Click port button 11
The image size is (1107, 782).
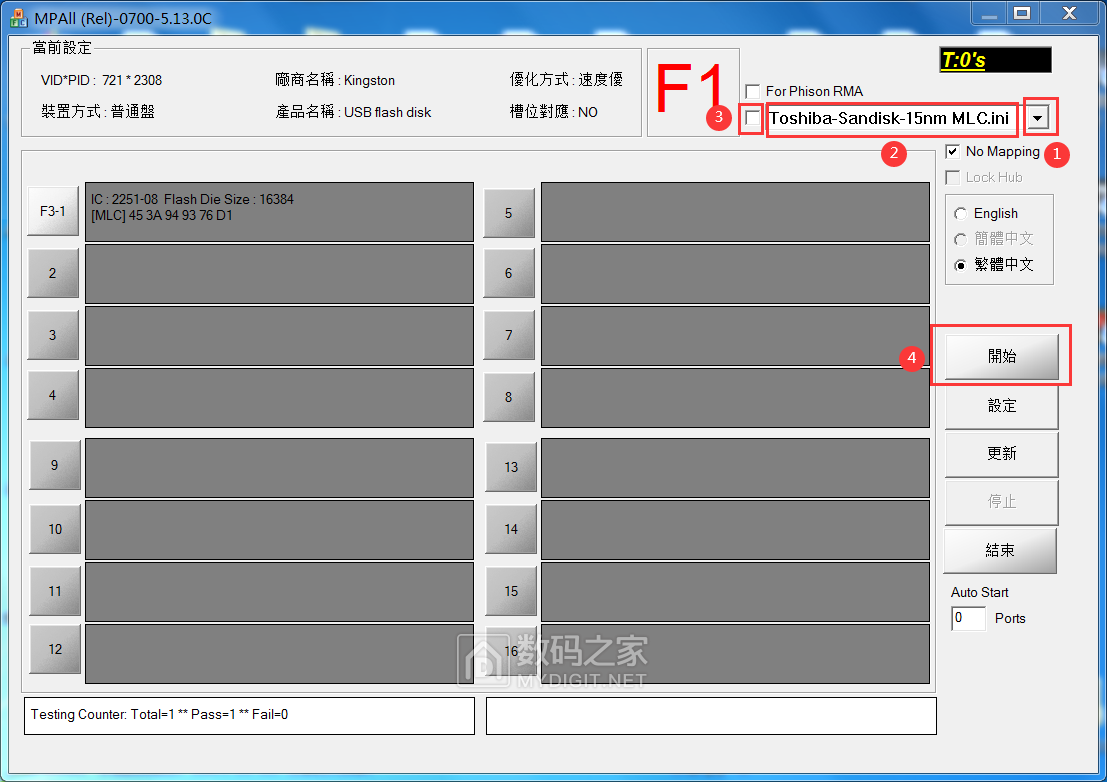click(x=55, y=591)
